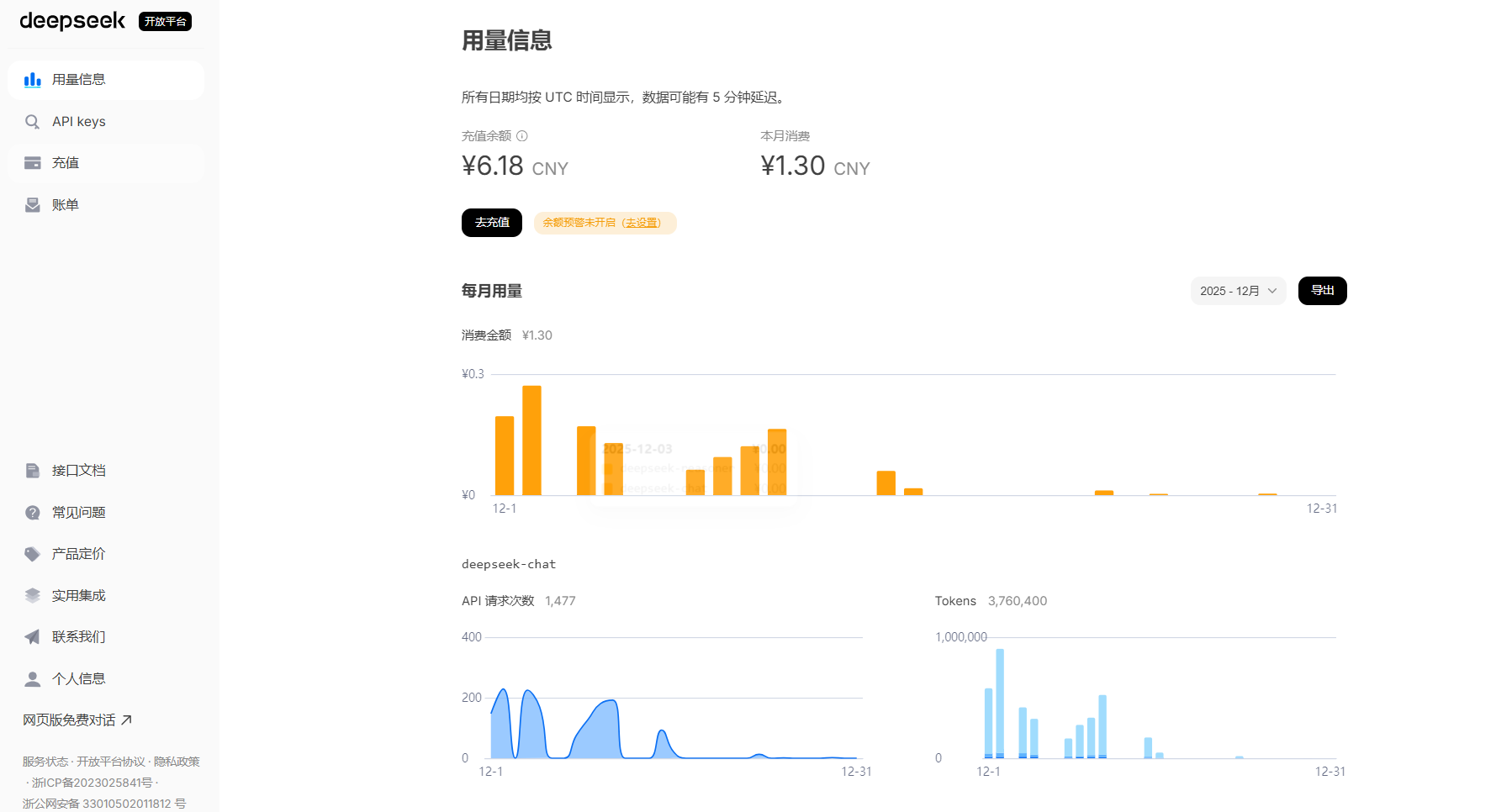
Task: Click the layers icon beside 实用集成
Action: click(33, 596)
